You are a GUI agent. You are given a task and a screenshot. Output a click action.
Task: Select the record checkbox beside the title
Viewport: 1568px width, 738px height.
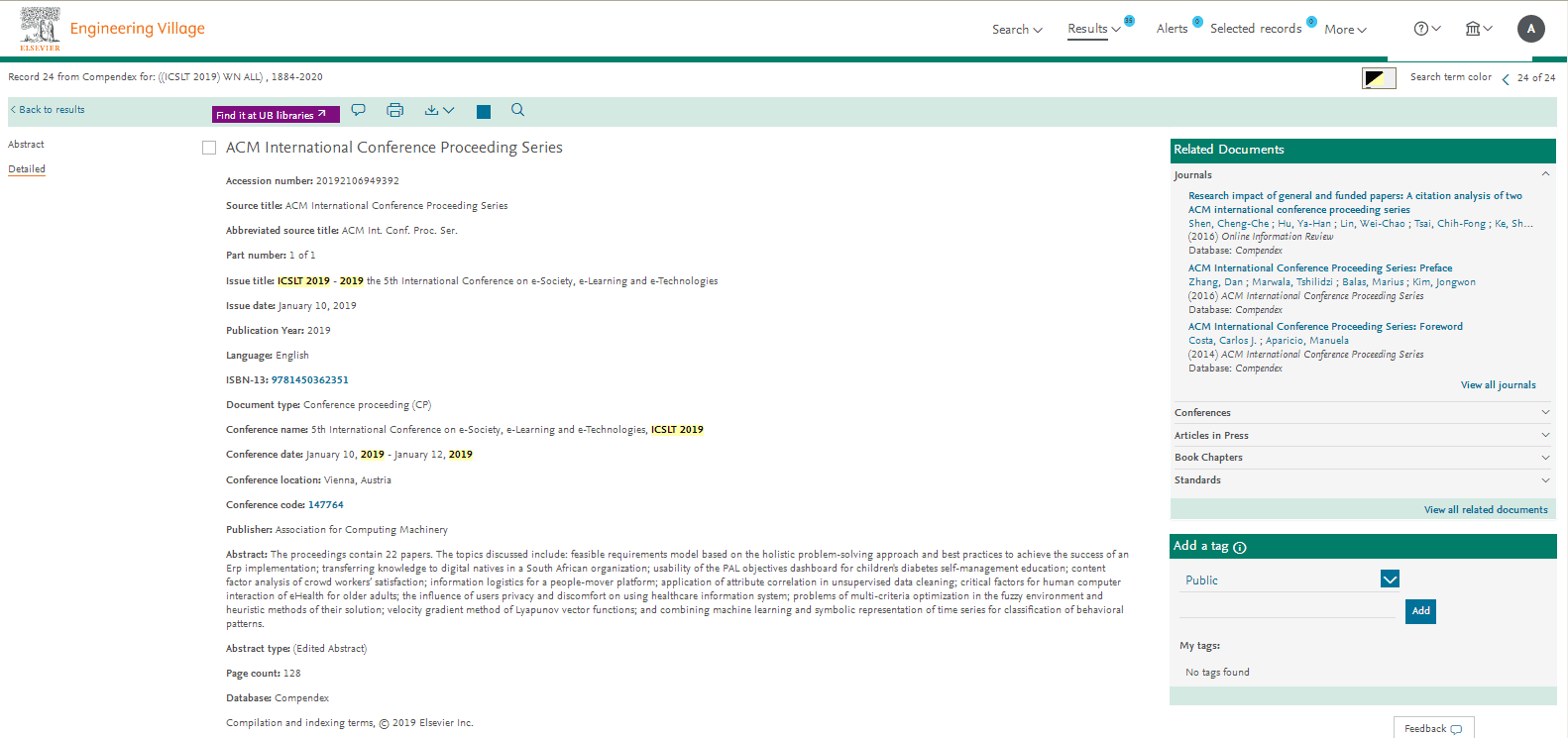209,148
